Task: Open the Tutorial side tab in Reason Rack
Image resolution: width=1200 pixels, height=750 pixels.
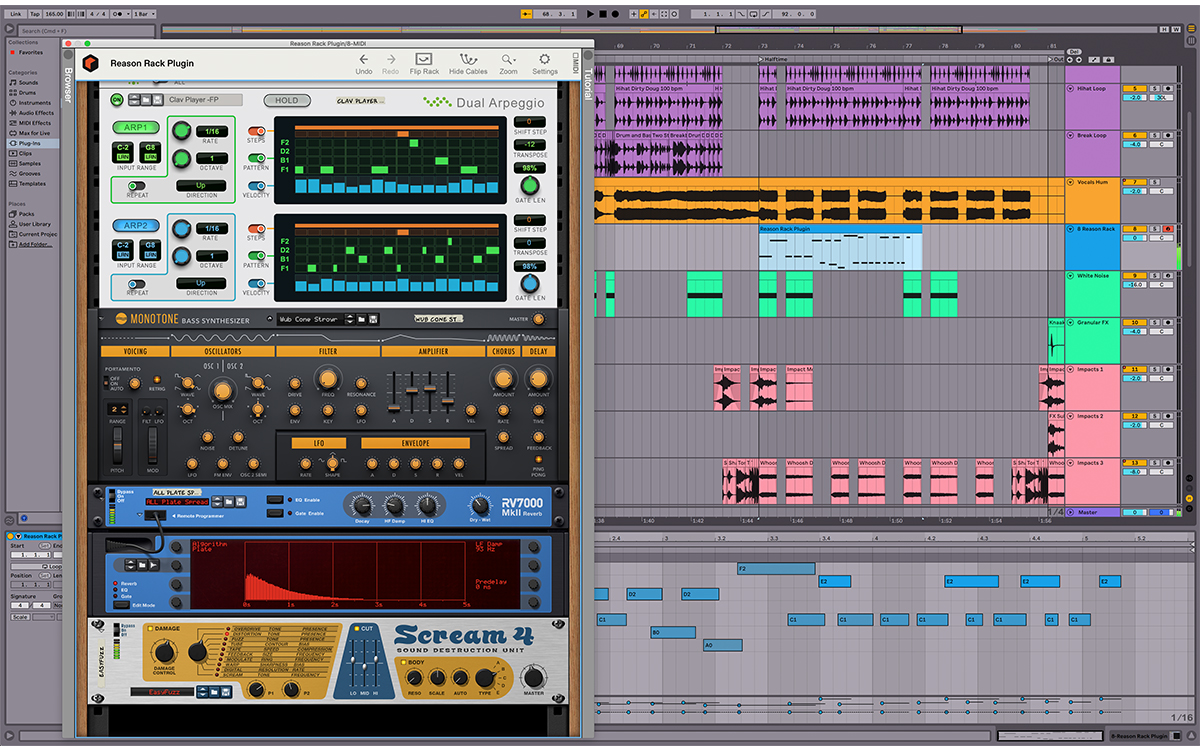Action: pyautogui.click(x=588, y=84)
